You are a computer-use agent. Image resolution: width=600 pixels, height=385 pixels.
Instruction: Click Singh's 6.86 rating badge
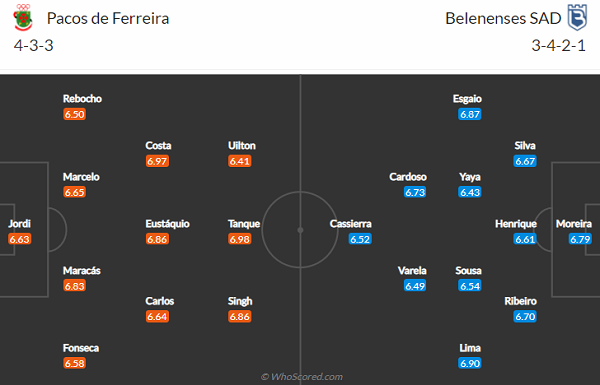click(x=240, y=316)
